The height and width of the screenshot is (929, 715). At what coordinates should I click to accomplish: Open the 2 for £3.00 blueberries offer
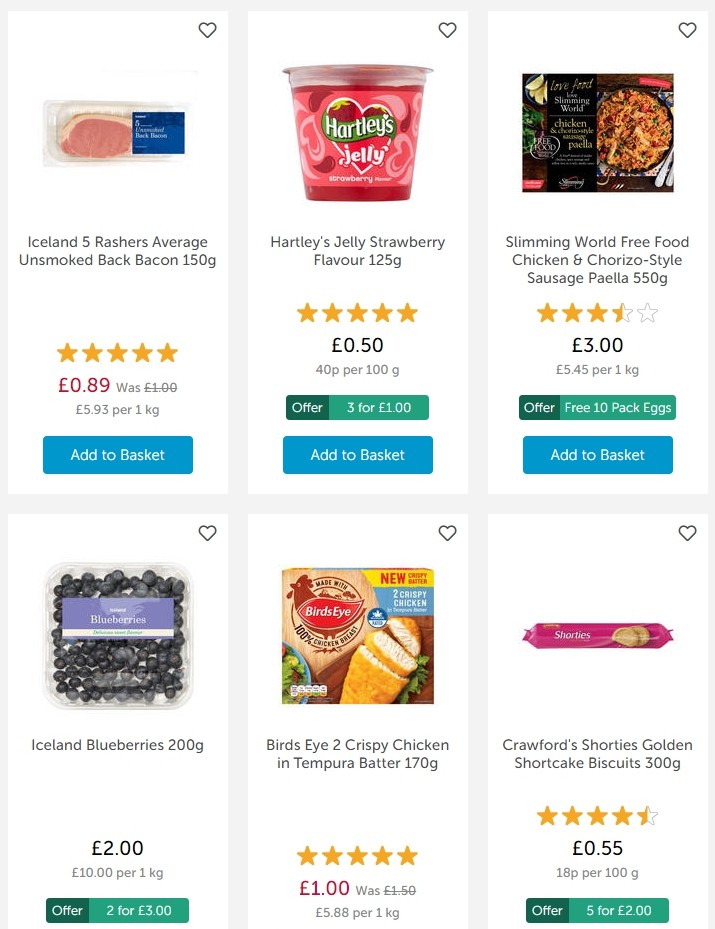118,910
